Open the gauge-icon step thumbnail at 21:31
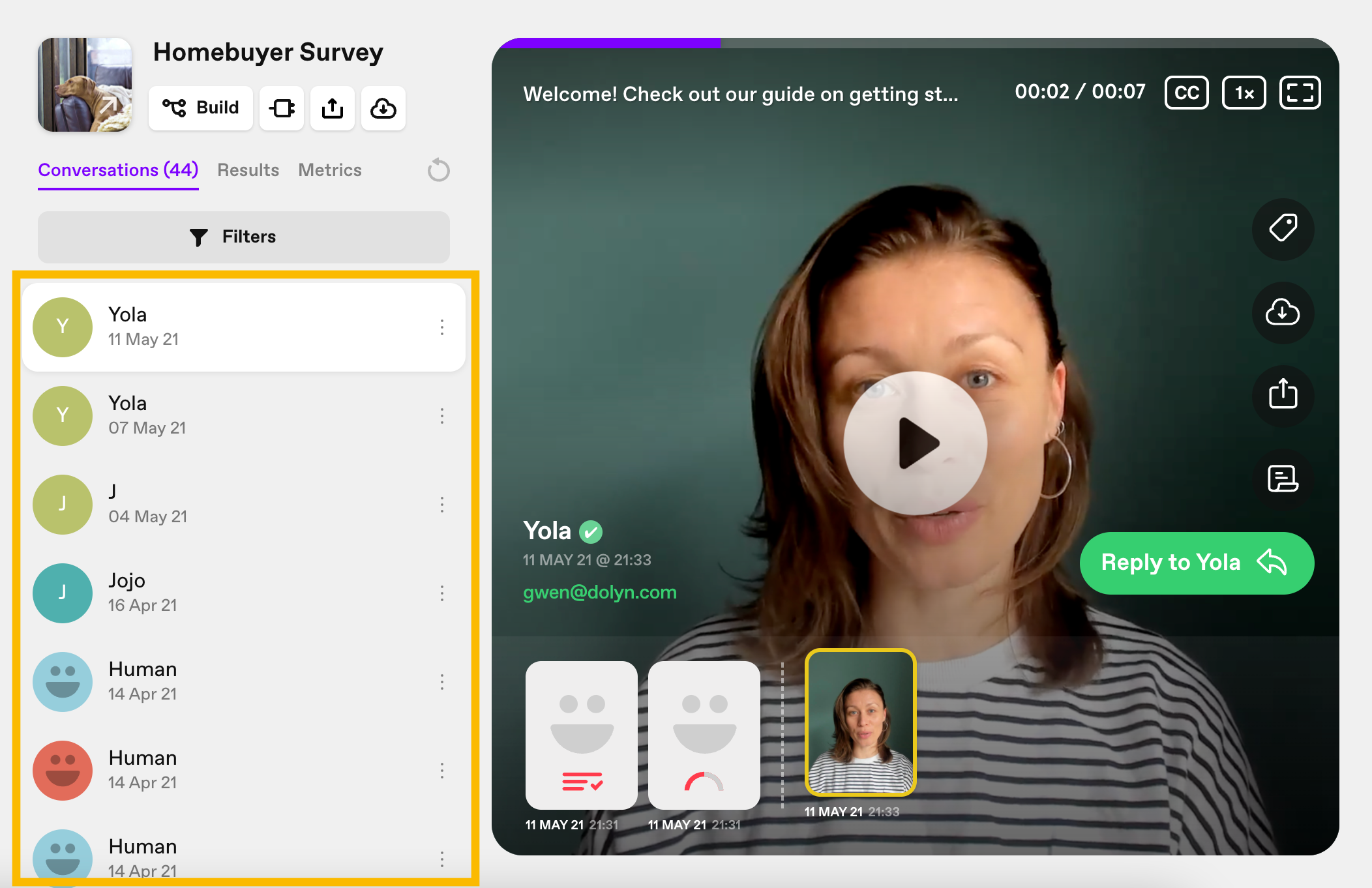 tap(704, 735)
